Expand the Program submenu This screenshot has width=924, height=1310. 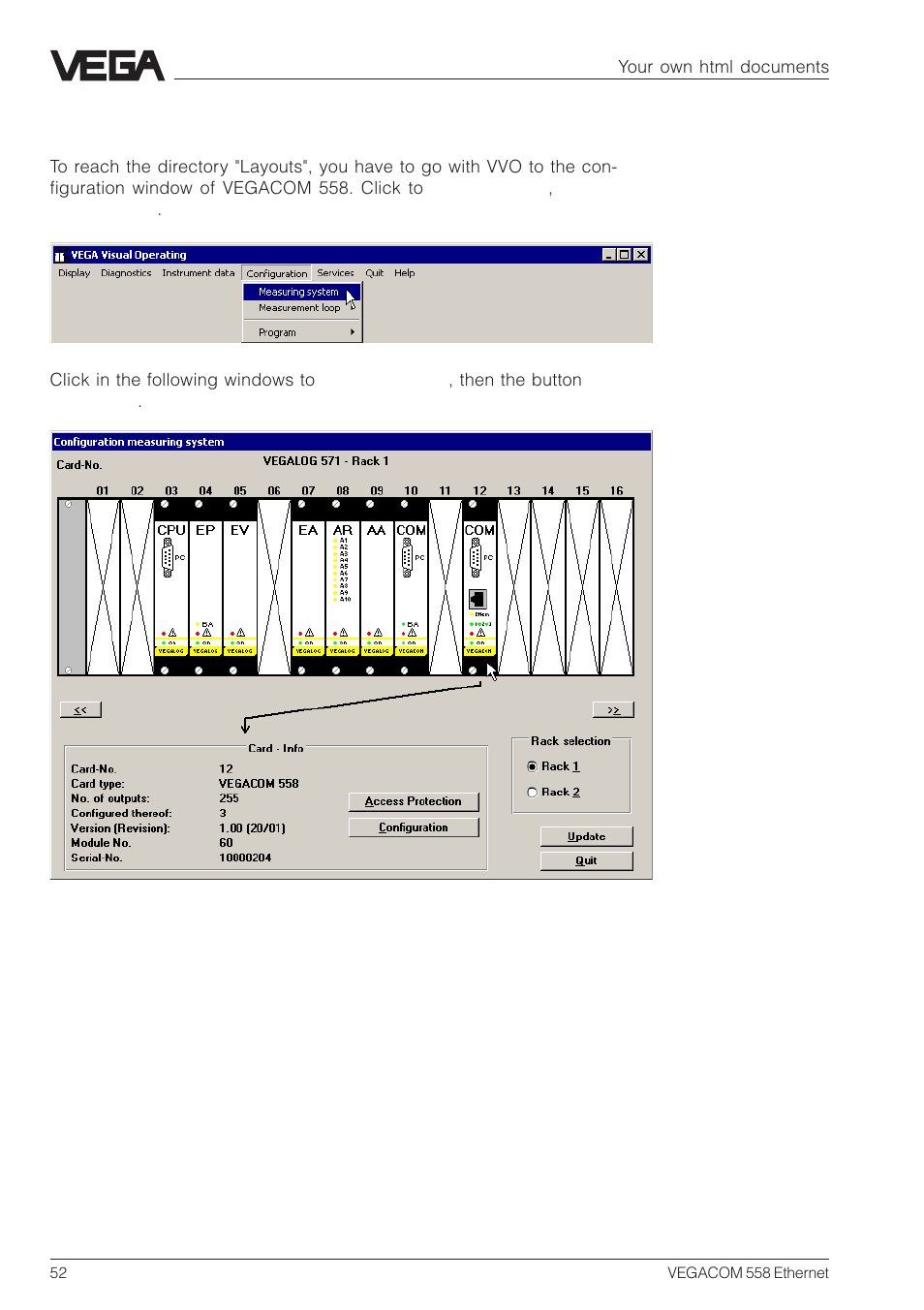[301, 332]
